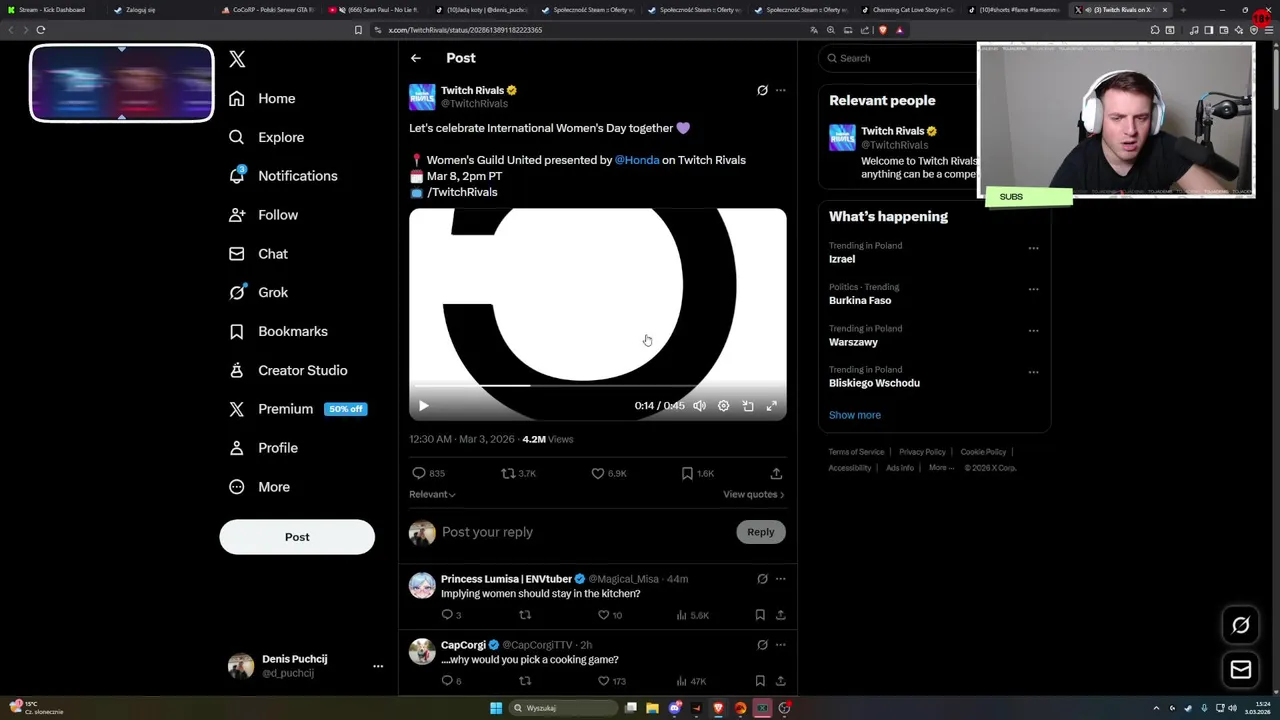Reload the page in the browser
This screenshot has width=1280, height=720.
coord(41,30)
